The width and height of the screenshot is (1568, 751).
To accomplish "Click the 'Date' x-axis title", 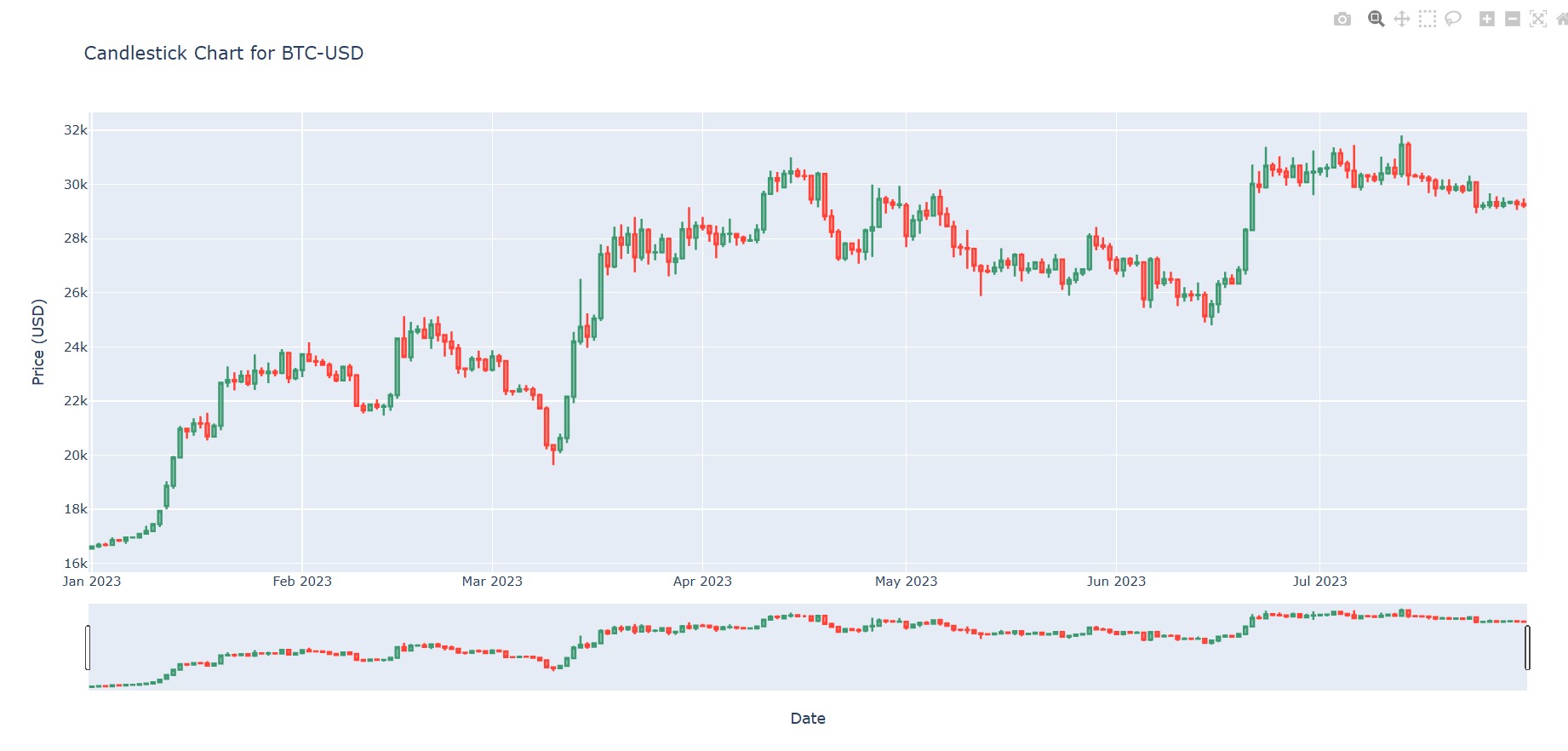I will (808, 718).
